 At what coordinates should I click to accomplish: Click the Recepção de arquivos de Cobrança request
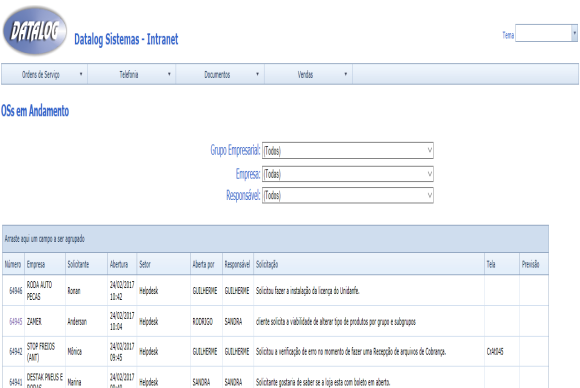(351, 351)
